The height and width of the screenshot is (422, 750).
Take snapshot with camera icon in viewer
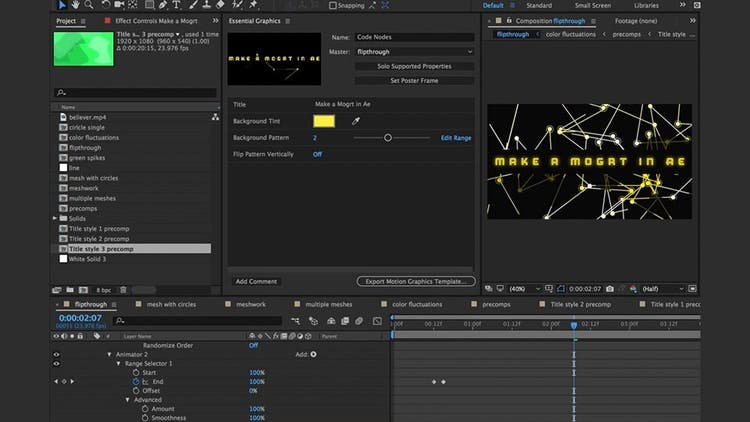pos(609,288)
